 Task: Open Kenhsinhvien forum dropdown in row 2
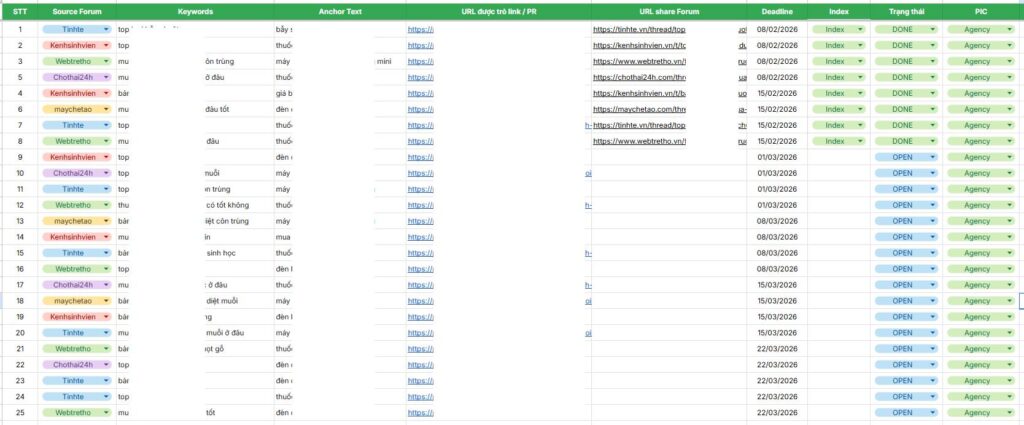(77, 46)
